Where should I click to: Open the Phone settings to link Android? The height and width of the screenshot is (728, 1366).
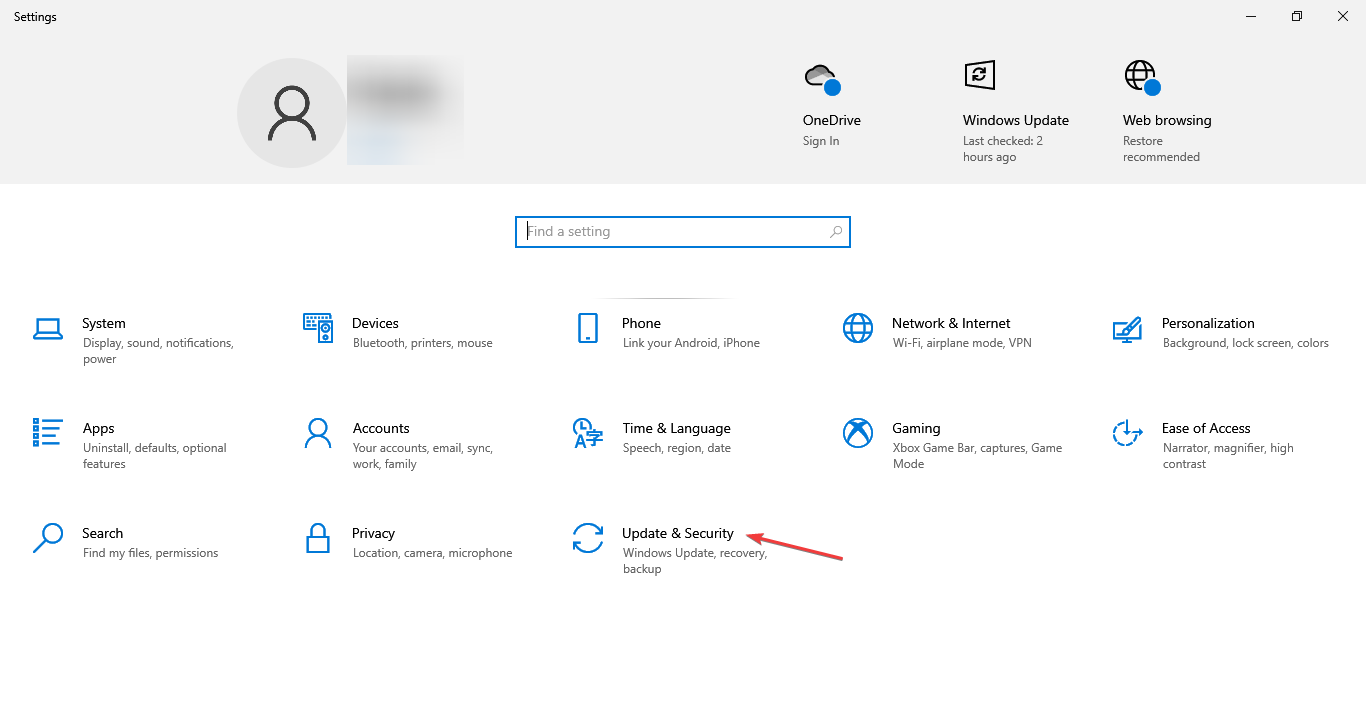coord(641,333)
